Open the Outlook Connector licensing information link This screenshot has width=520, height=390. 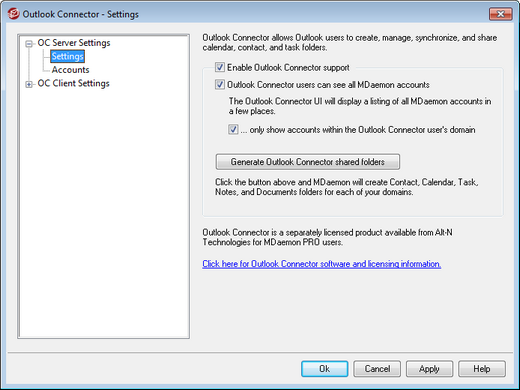click(x=322, y=264)
